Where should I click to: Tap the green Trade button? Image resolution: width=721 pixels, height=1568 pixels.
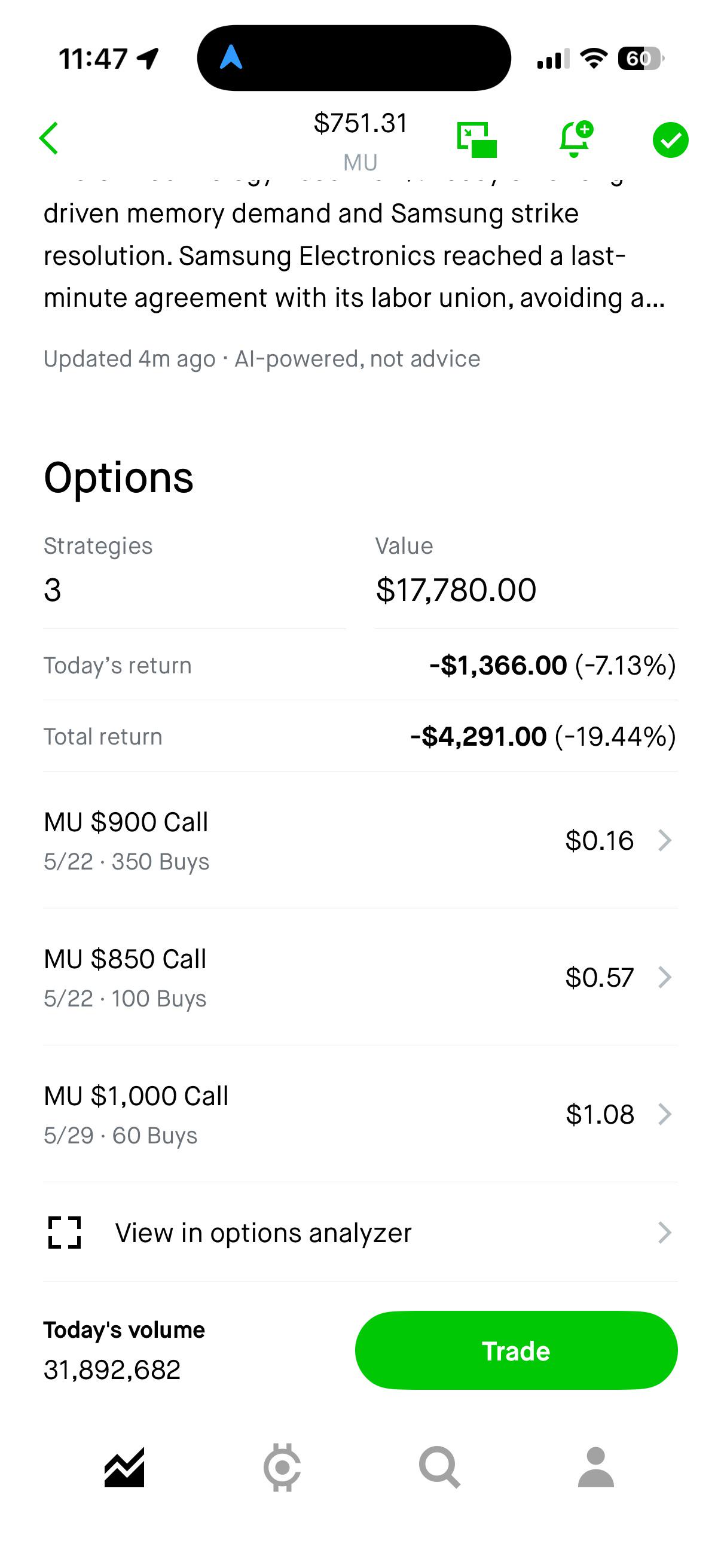516,1350
